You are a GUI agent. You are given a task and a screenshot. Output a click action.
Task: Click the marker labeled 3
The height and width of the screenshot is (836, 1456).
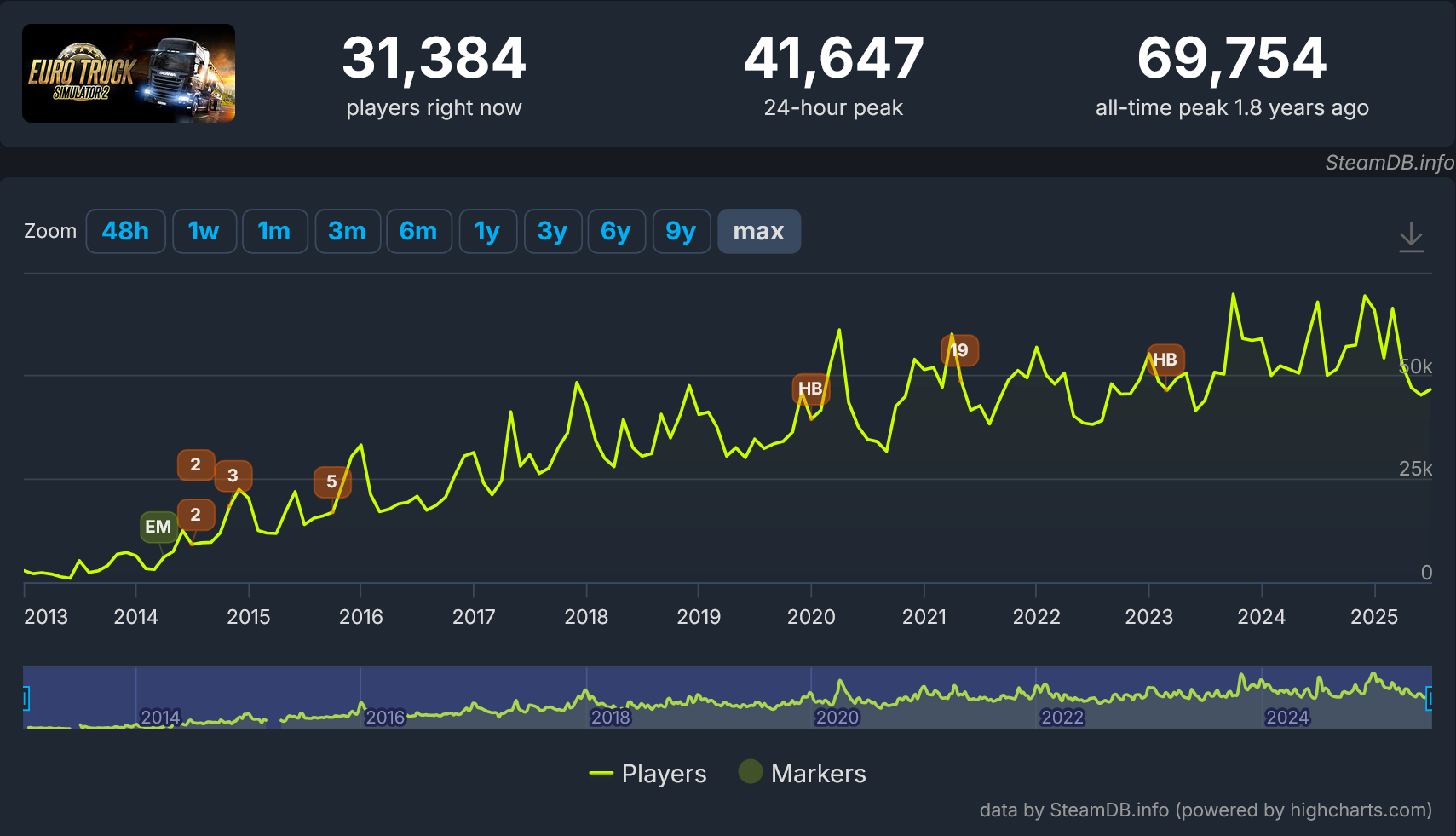click(233, 476)
